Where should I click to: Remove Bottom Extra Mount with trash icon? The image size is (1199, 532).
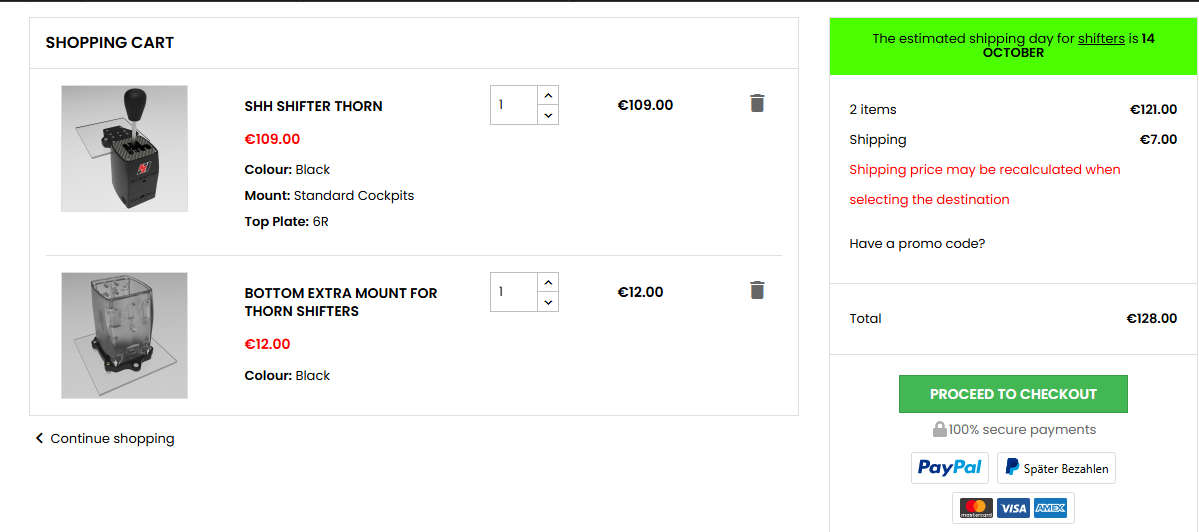click(x=757, y=290)
